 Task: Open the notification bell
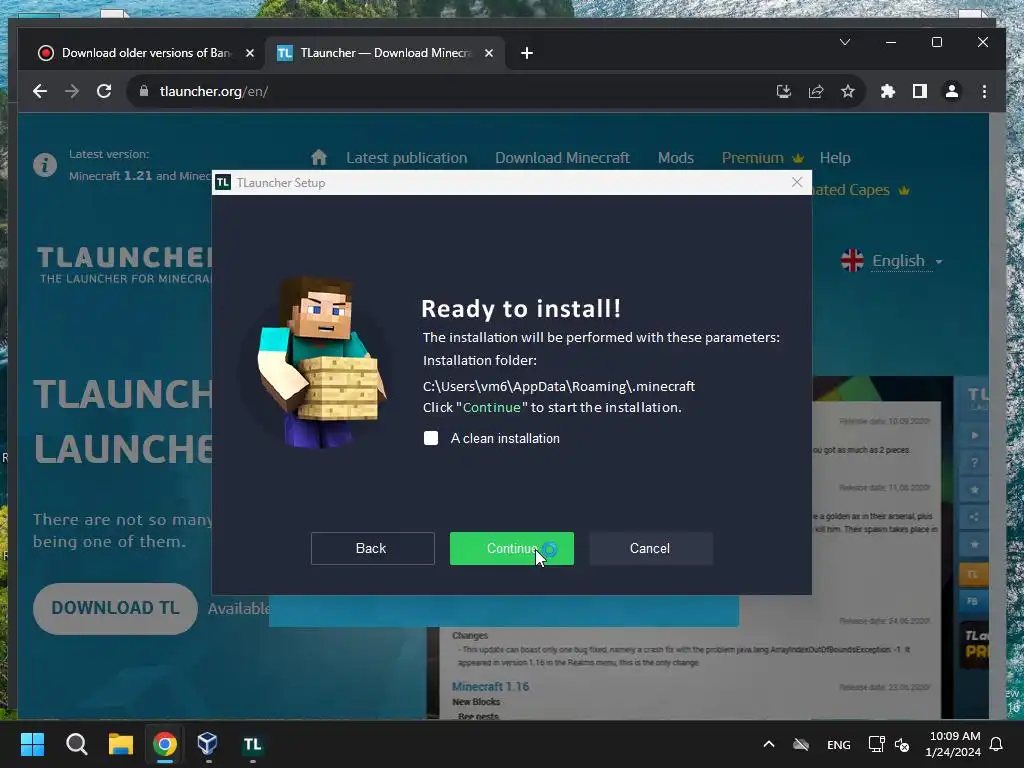coord(997,744)
